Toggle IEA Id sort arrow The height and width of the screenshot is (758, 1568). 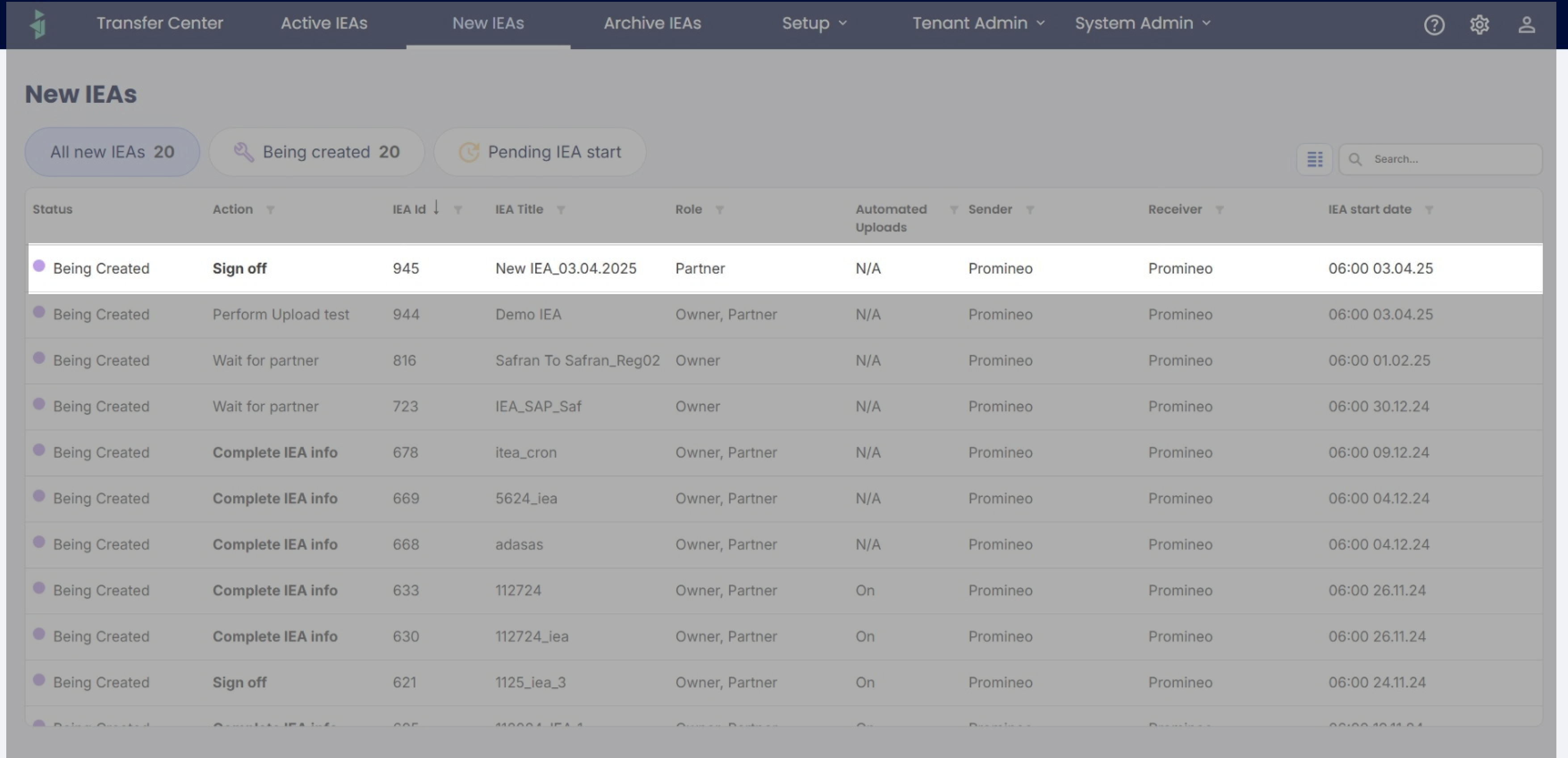click(436, 208)
